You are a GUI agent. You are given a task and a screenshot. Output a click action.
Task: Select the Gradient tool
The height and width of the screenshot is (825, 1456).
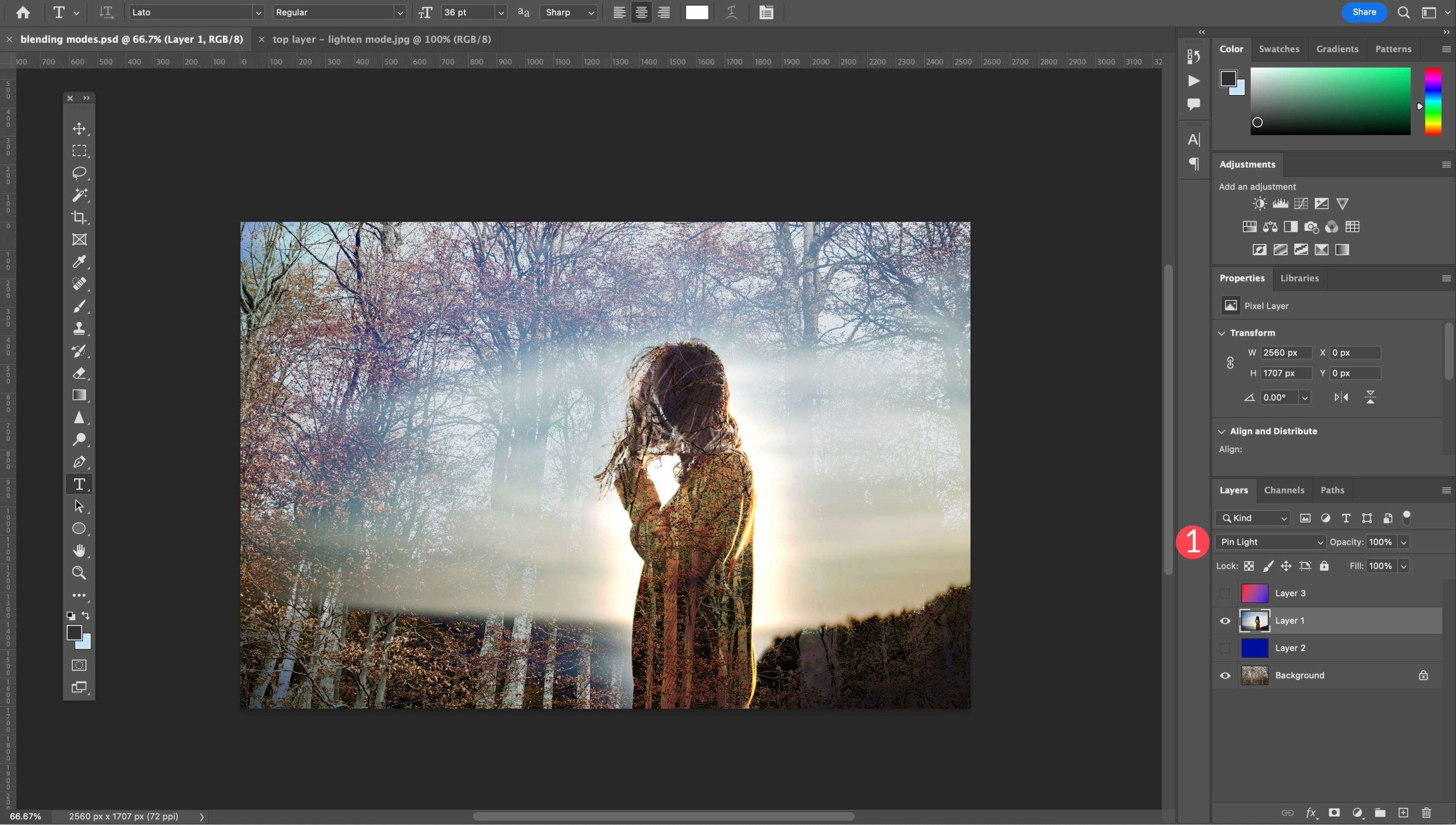coord(79,395)
